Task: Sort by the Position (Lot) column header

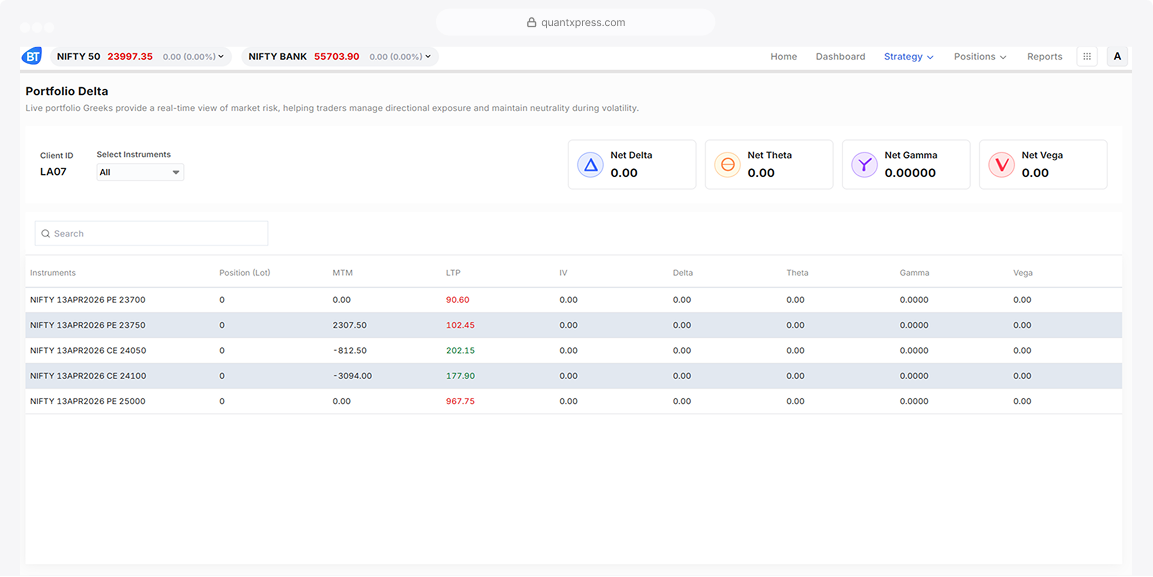Action: pos(245,273)
